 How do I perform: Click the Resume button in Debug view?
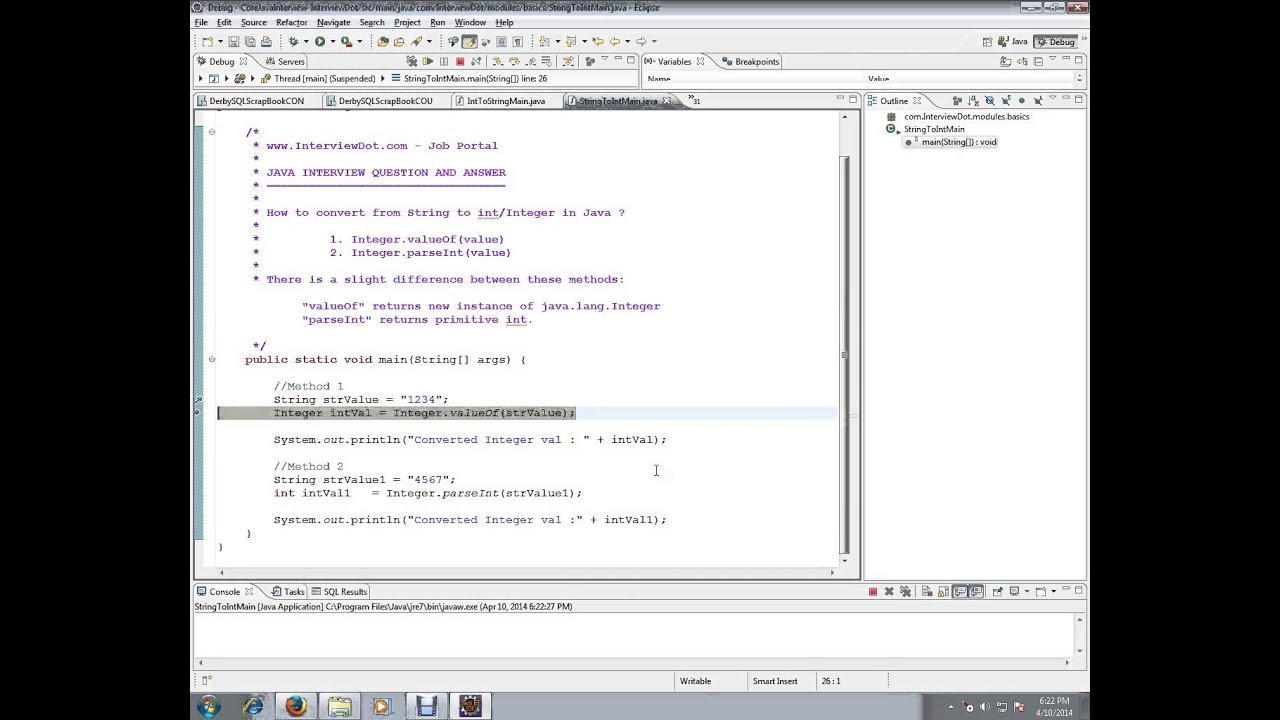click(428, 61)
